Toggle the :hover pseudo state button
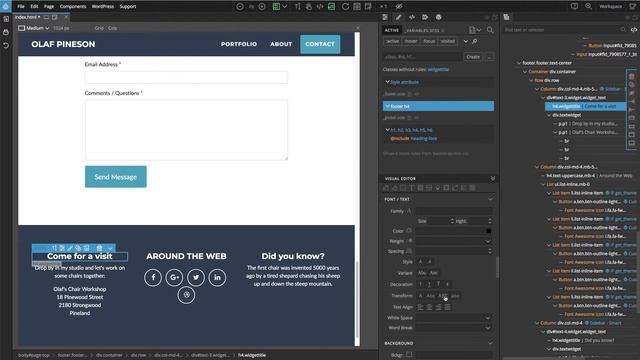The image size is (640, 360). [411, 41]
